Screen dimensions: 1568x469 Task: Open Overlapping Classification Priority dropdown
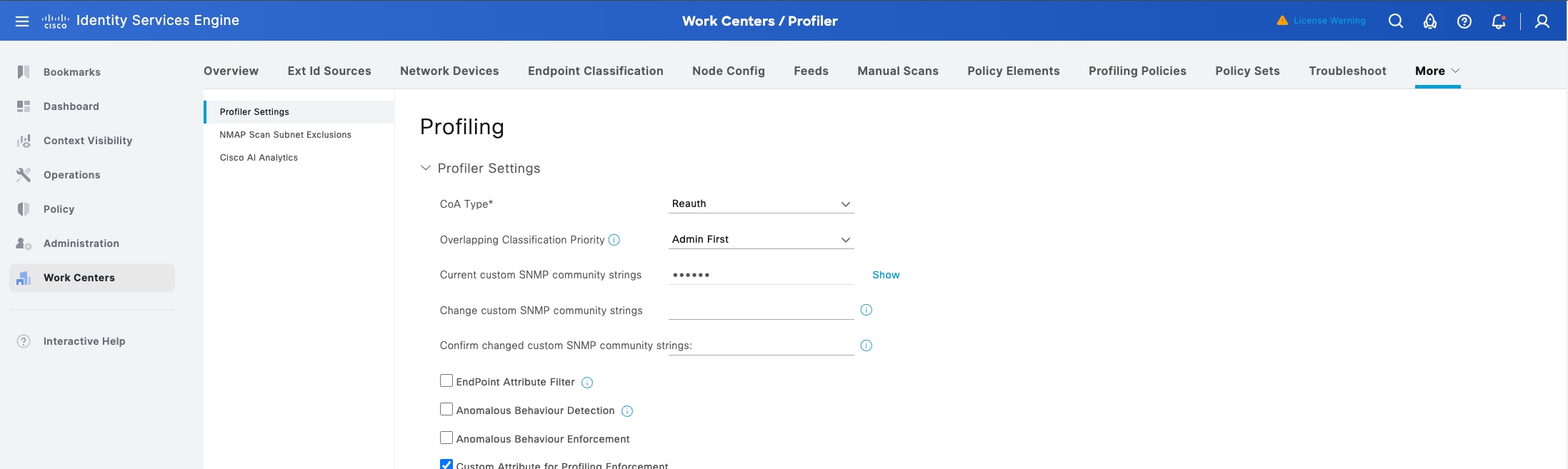(x=761, y=240)
